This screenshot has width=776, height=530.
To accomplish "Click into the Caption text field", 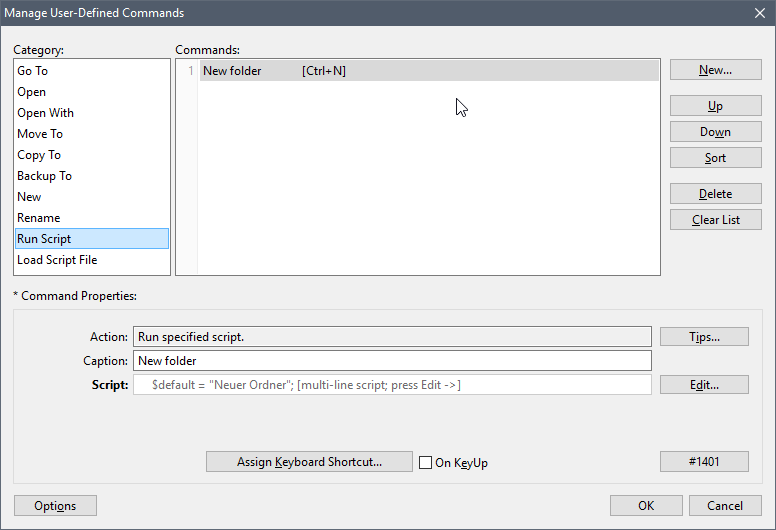I will [392, 361].
